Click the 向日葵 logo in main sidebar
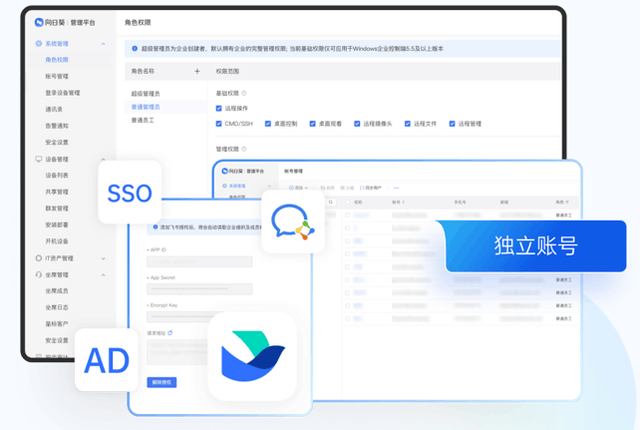 pyautogui.click(x=39, y=22)
